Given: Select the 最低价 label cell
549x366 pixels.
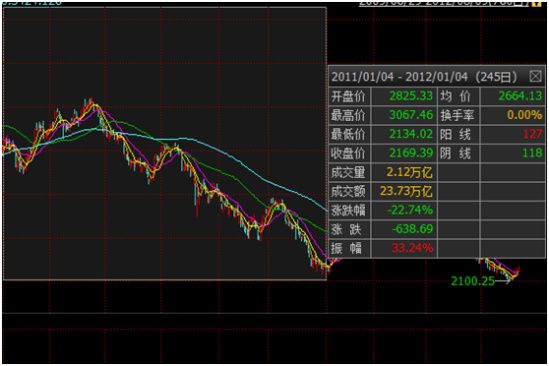Looking at the screenshot, I should coord(348,134).
